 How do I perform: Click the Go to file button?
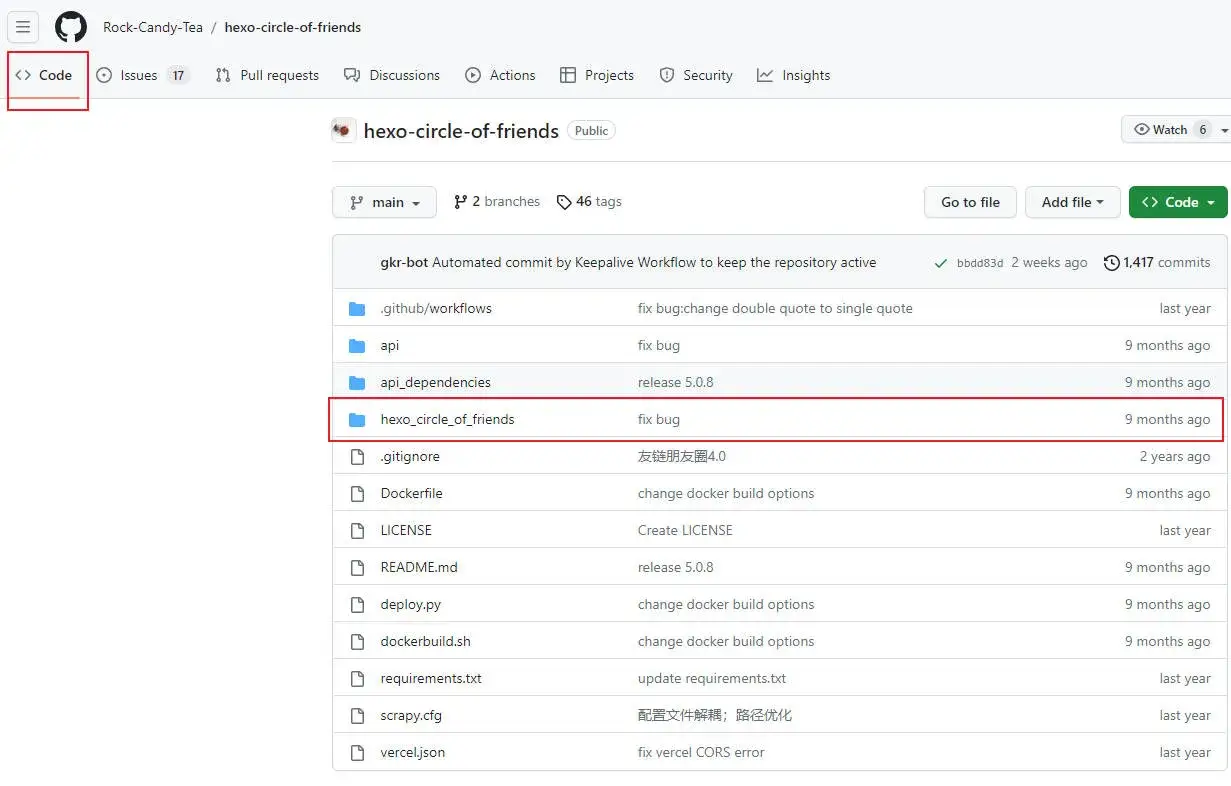tap(970, 202)
